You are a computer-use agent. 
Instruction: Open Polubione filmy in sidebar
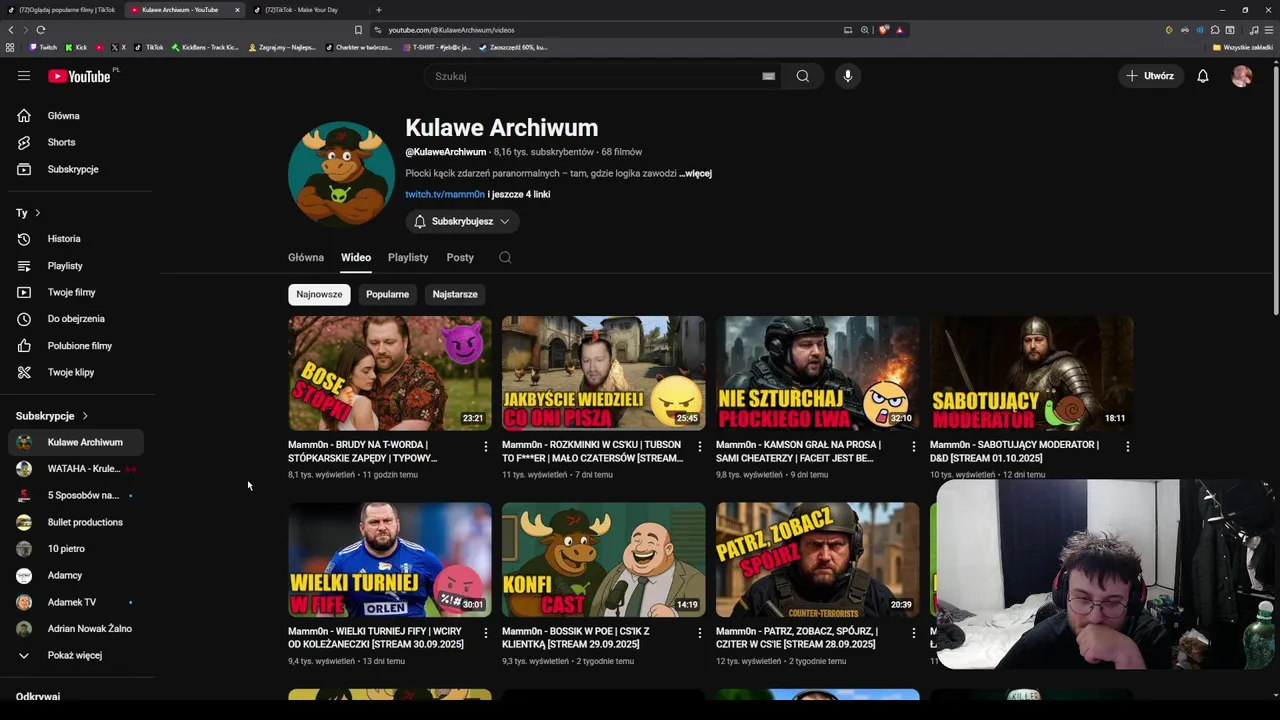tap(76, 346)
